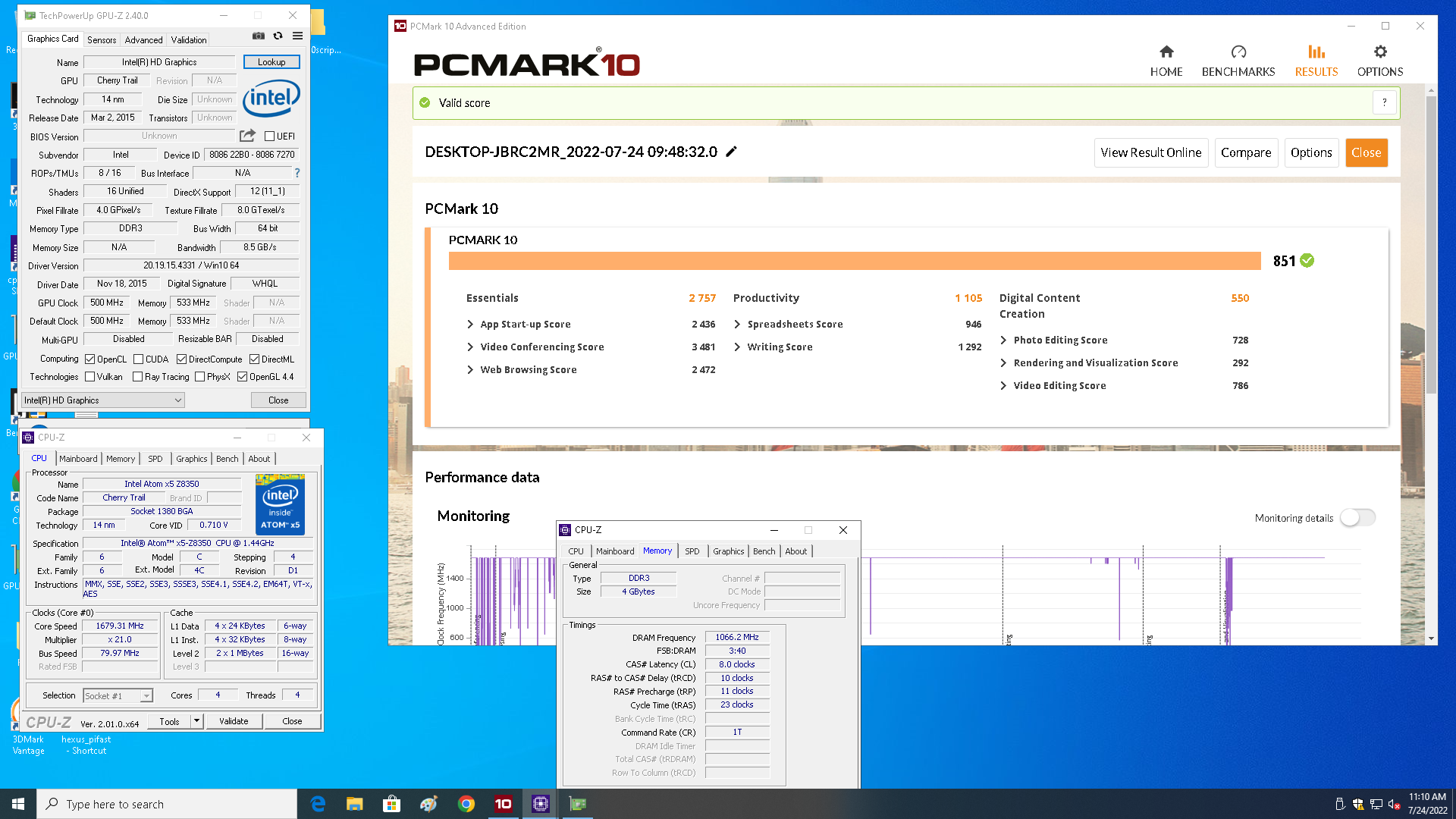Expand Writing Score
Screen dimensions: 1456x819
coord(738,347)
